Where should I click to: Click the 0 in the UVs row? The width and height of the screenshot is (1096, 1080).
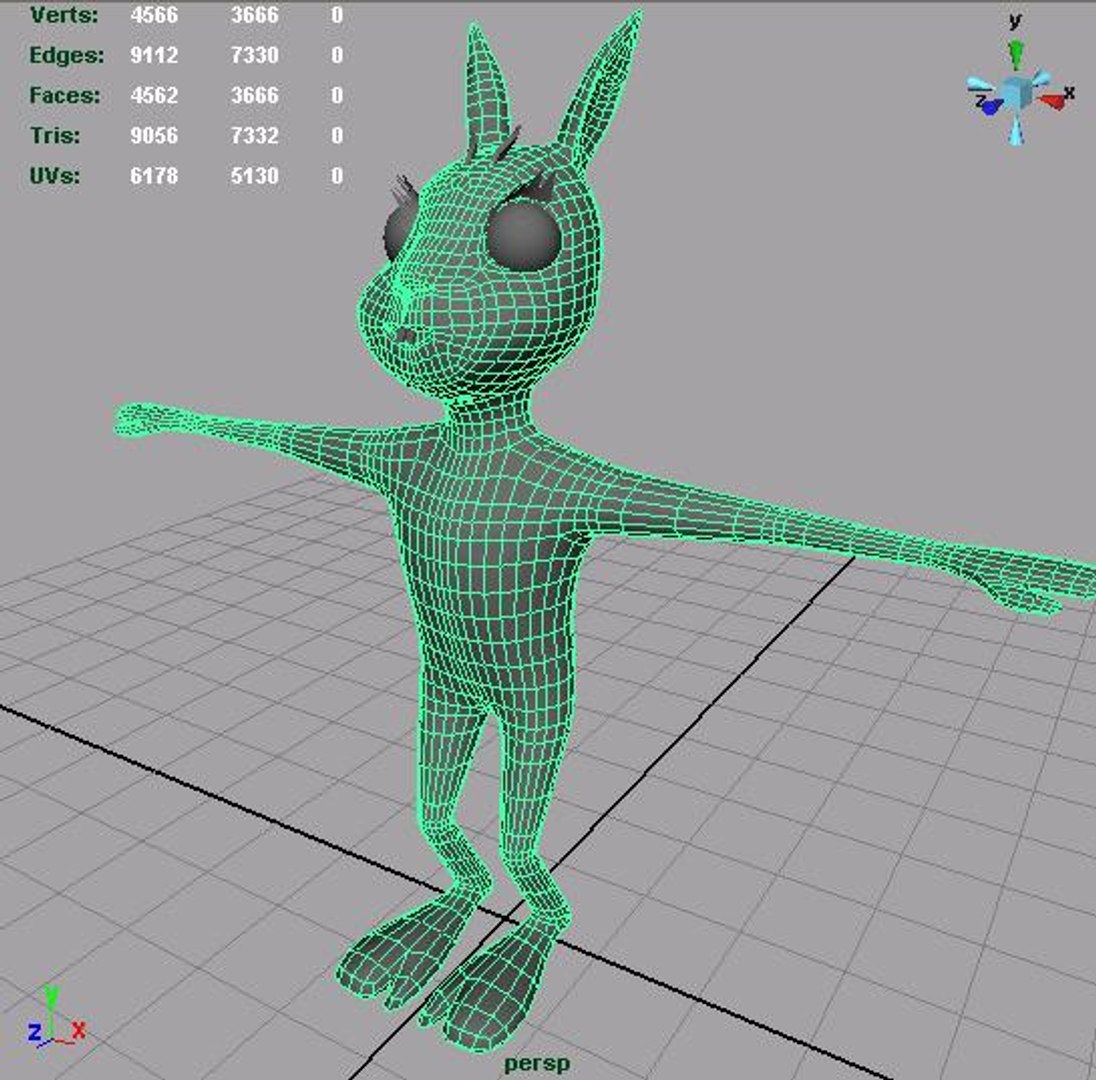[x=337, y=175]
